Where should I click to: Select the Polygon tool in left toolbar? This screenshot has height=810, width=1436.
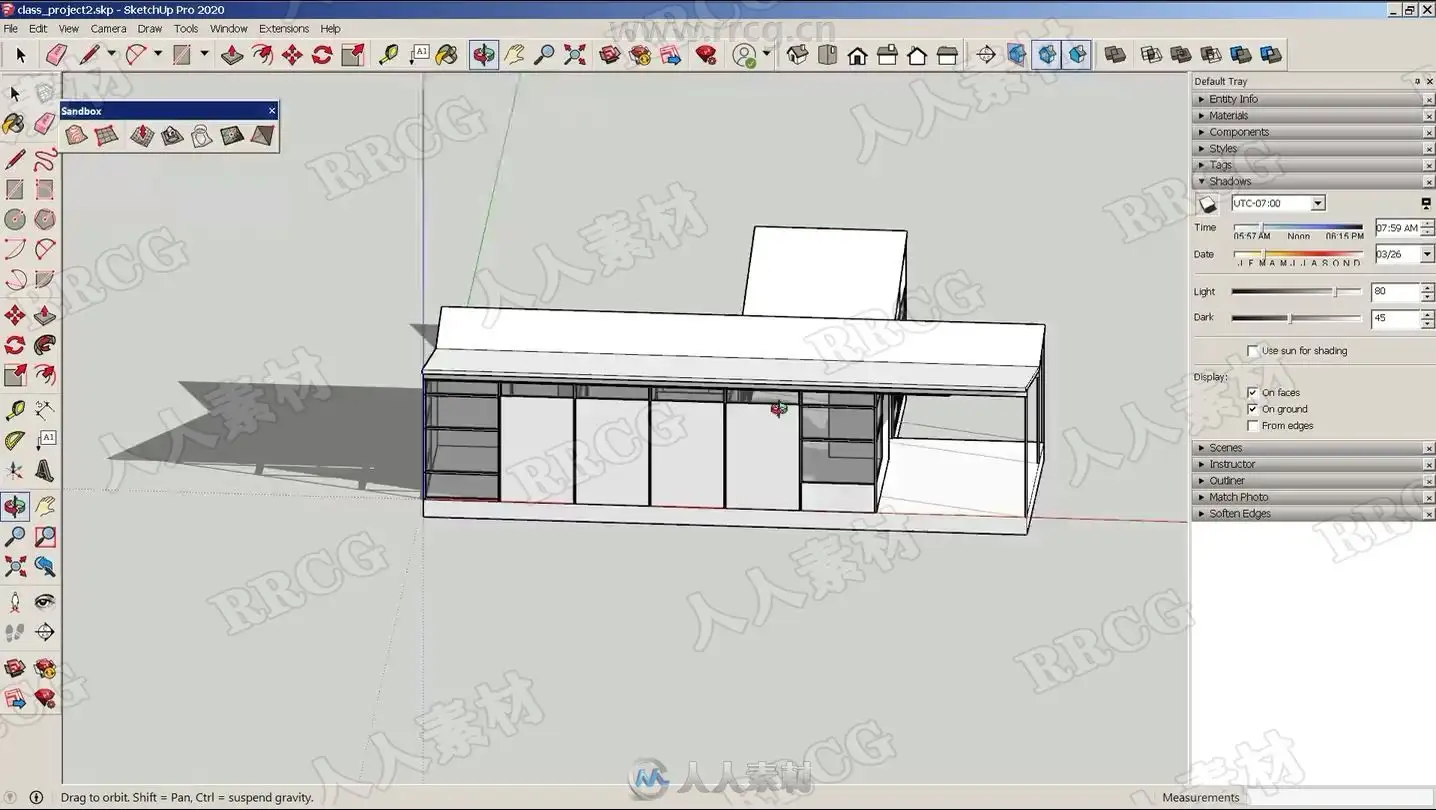(45, 219)
